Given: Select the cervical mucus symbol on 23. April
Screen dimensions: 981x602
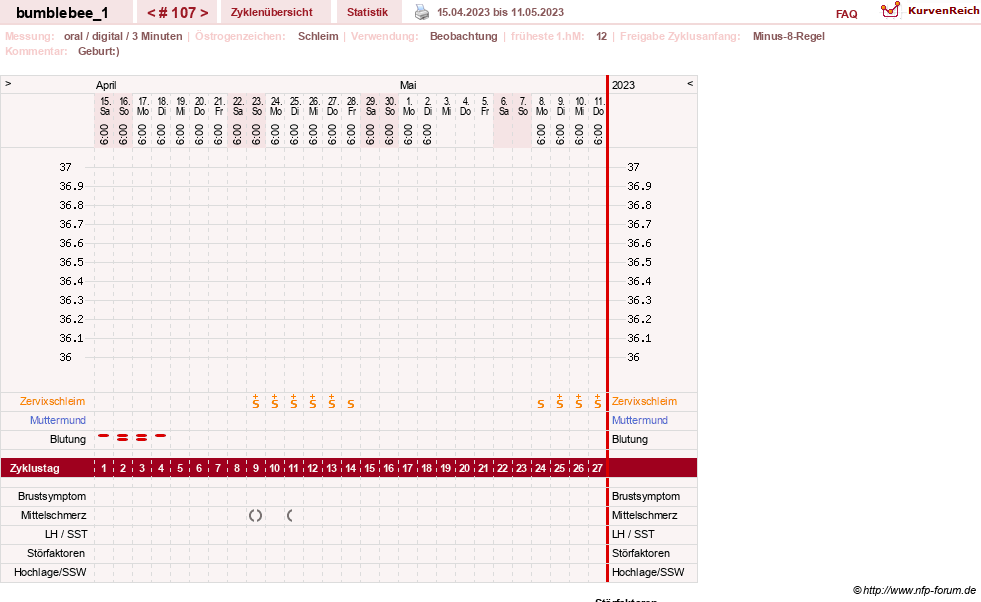Looking at the screenshot, I should click(256, 402).
